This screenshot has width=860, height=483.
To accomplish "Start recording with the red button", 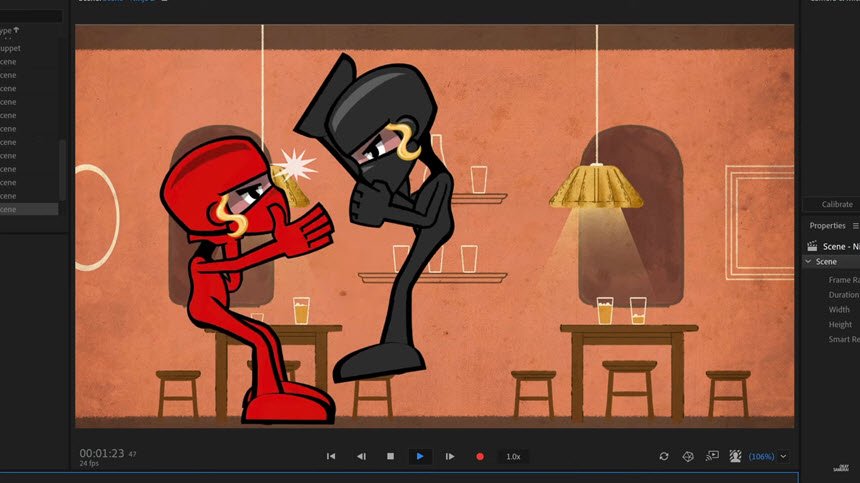I will click(480, 456).
